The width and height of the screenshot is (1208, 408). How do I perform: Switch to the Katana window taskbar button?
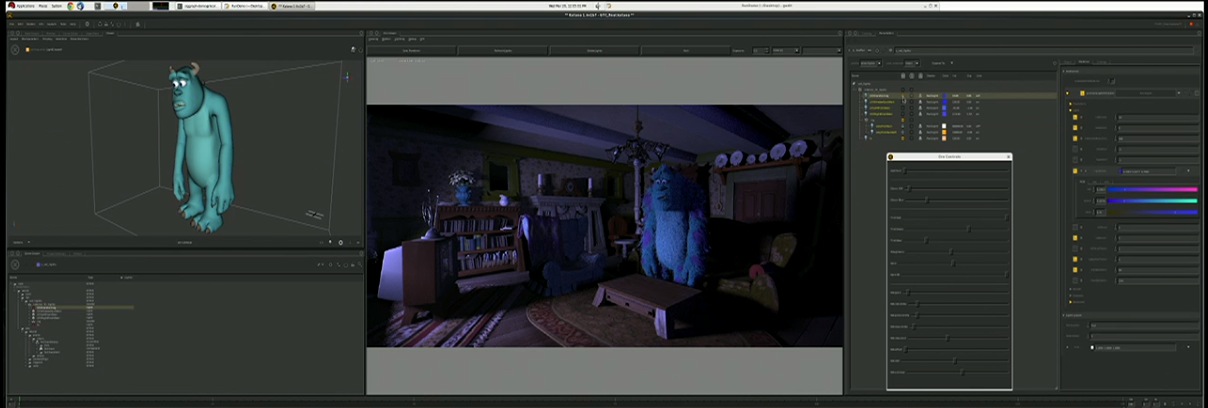292,6
